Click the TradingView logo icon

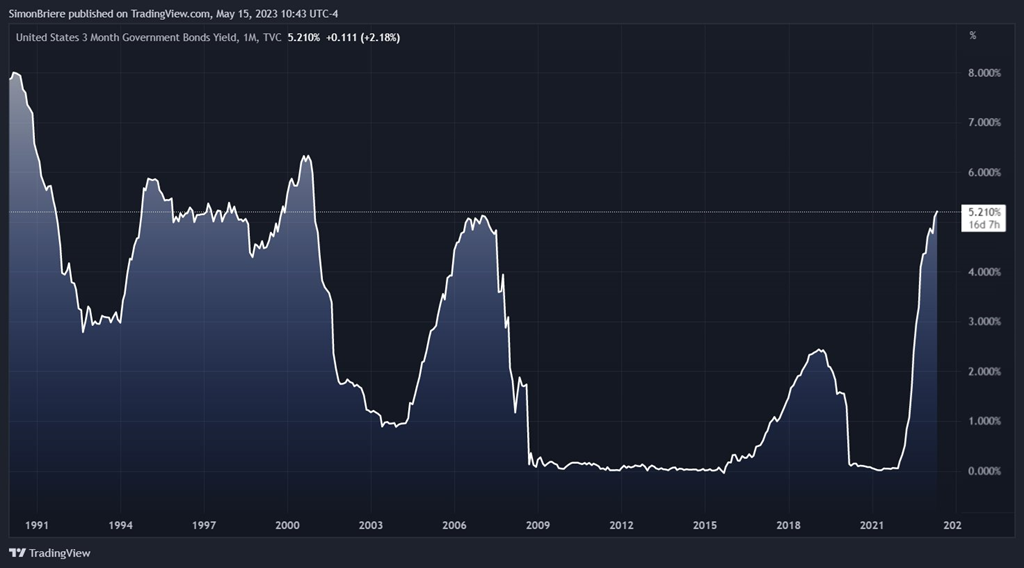tap(17, 553)
